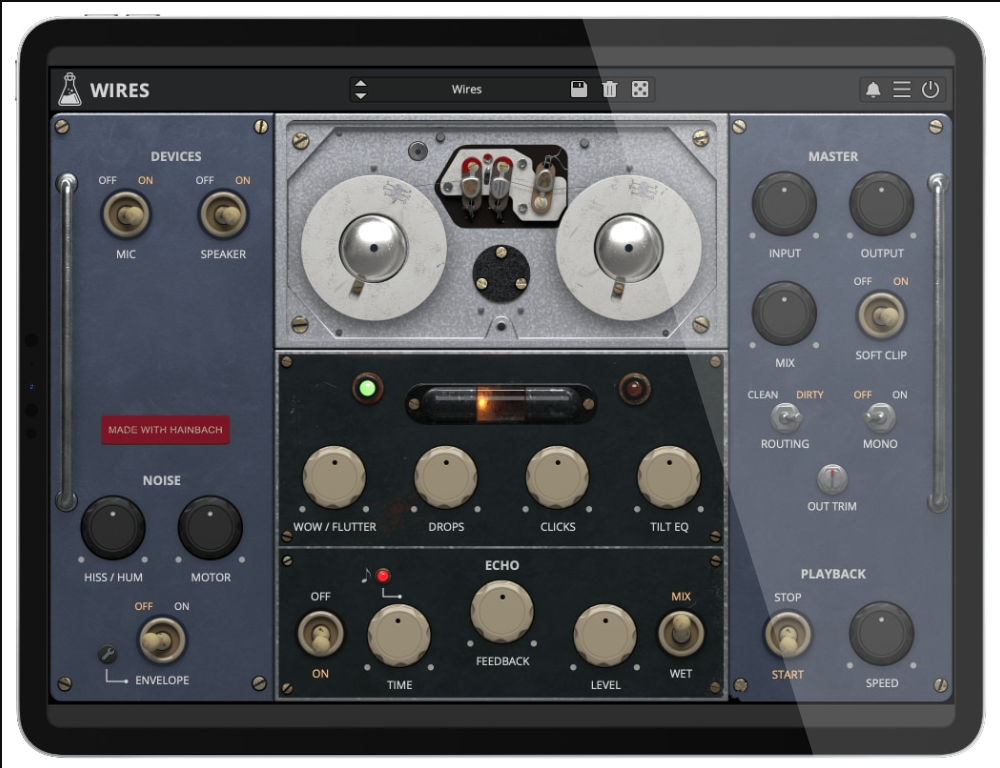Click the save preset floppy disk icon

pyautogui.click(x=579, y=89)
